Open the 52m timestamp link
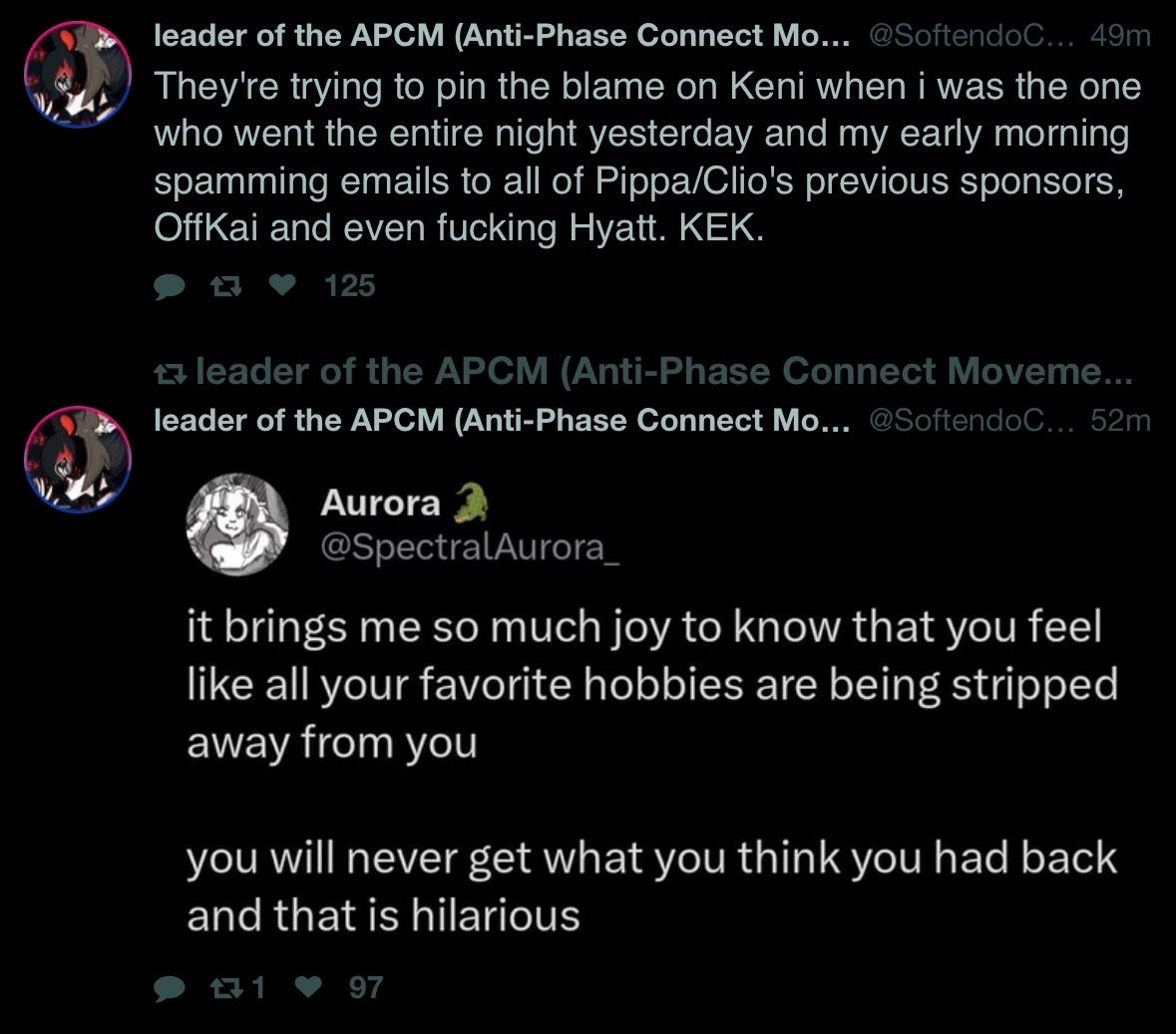The width and height of the screenshot is (1176, 1034). 1121,421
